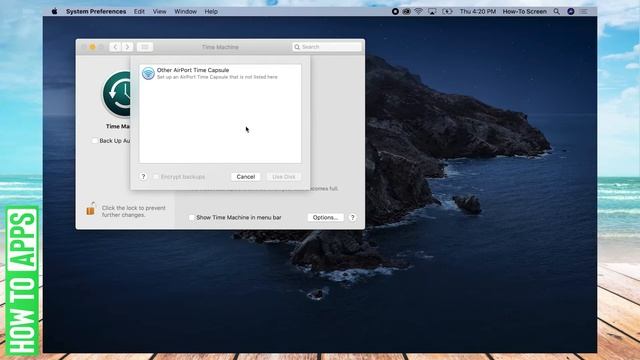Click the help button in disk sheet
Image resolution: width=640 pixels, height=360 pixels.
click(x=143, y=176)
